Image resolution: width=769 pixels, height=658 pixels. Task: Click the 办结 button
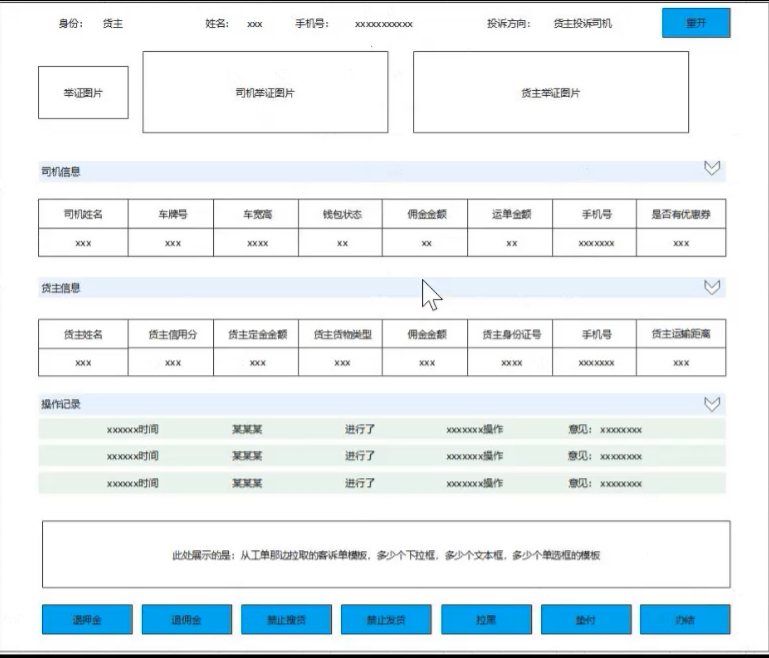pos(685,619)
